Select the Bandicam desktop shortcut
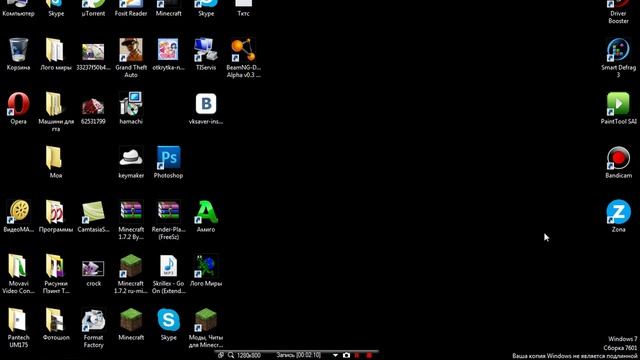Viewport: 640px width, 360px height. 618,158
